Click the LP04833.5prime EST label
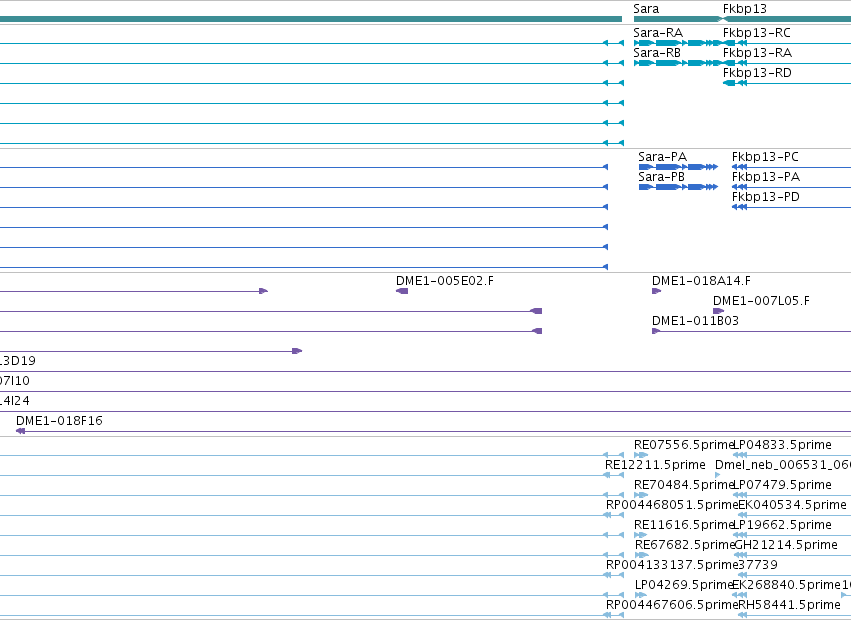Viewport: 851px width, 620px height. tap(782, 445)
